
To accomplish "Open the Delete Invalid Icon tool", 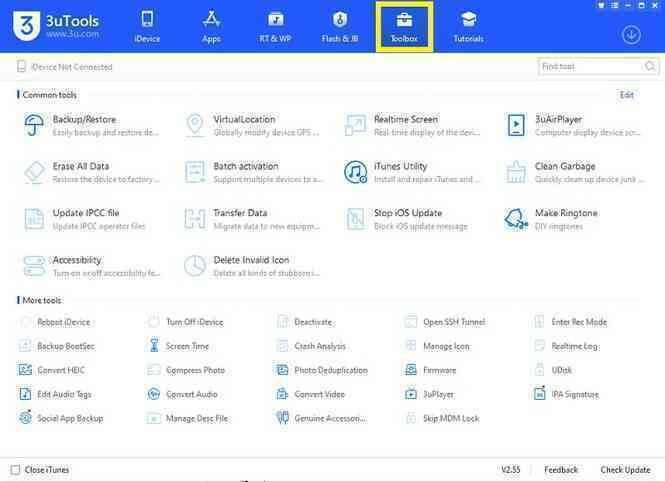I will point(195,266).
